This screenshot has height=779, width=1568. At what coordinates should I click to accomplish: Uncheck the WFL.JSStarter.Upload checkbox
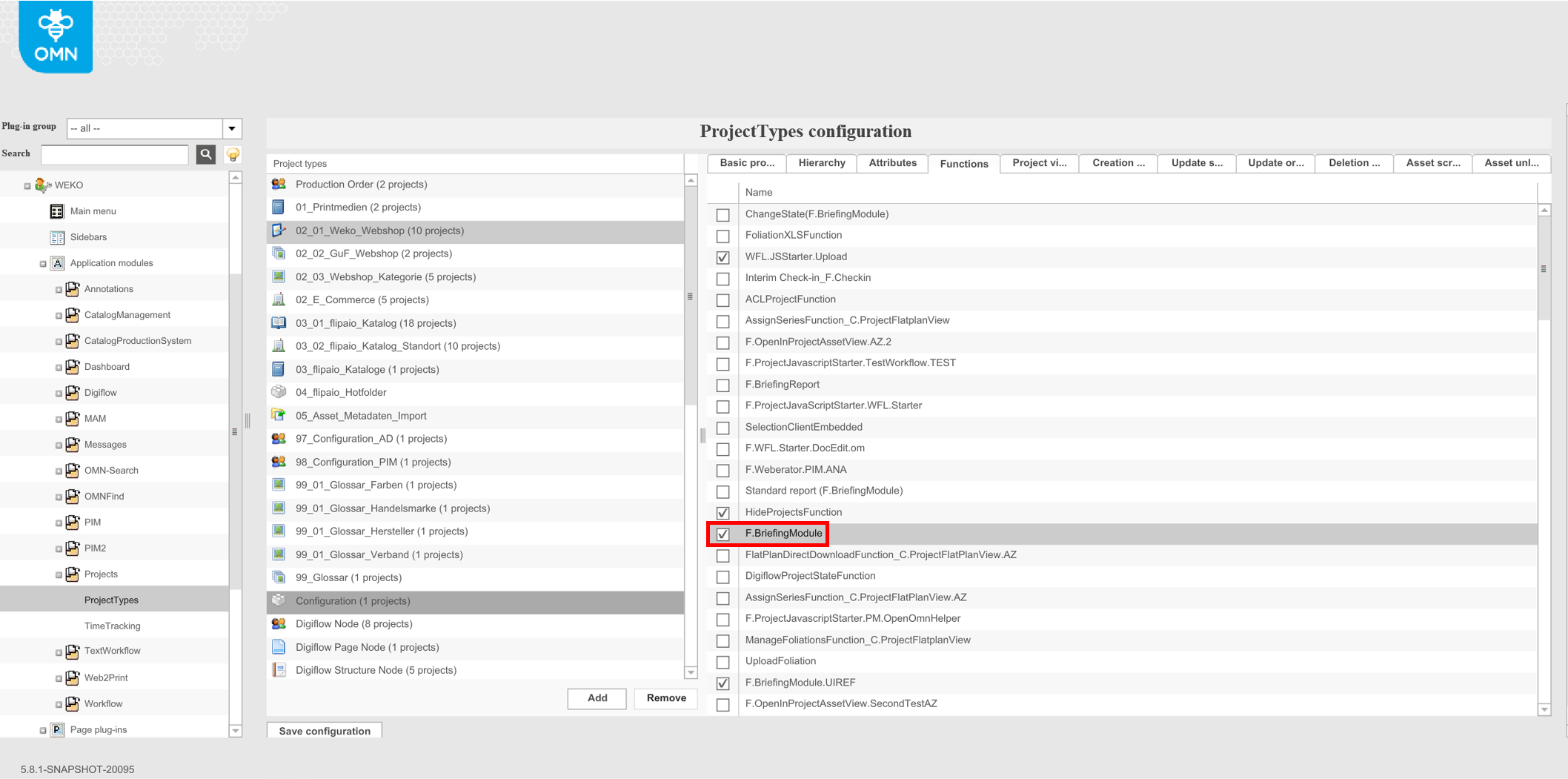pos(722,257)
